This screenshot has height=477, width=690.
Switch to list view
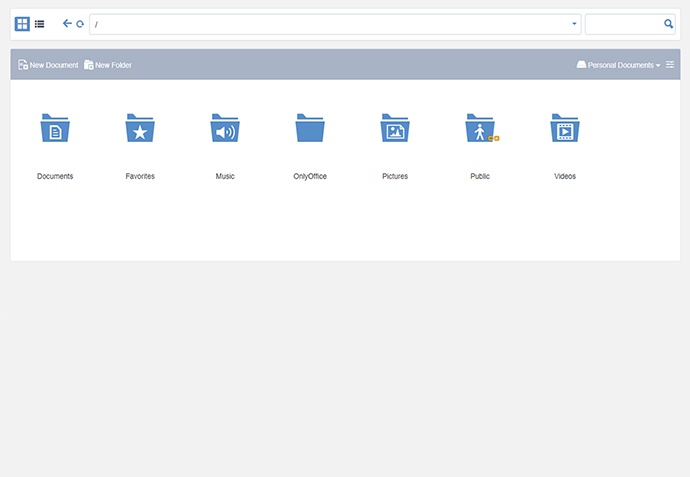click(39, 23)
